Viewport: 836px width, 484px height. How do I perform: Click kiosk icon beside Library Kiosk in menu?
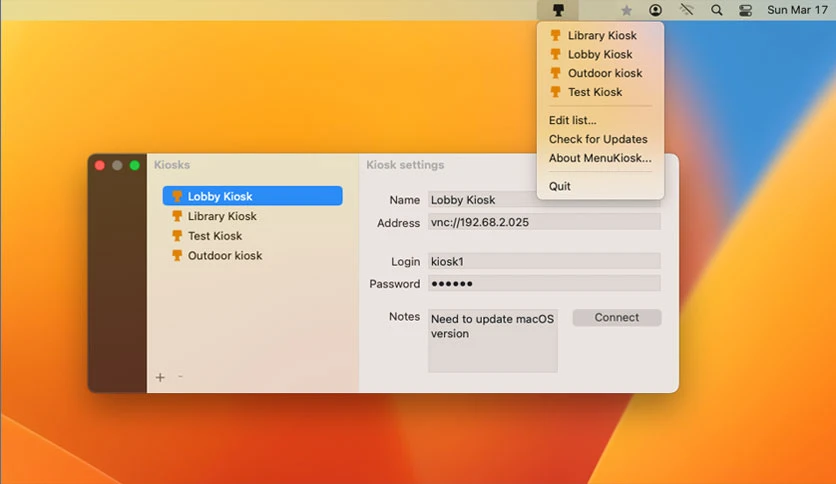click(556, 35)
